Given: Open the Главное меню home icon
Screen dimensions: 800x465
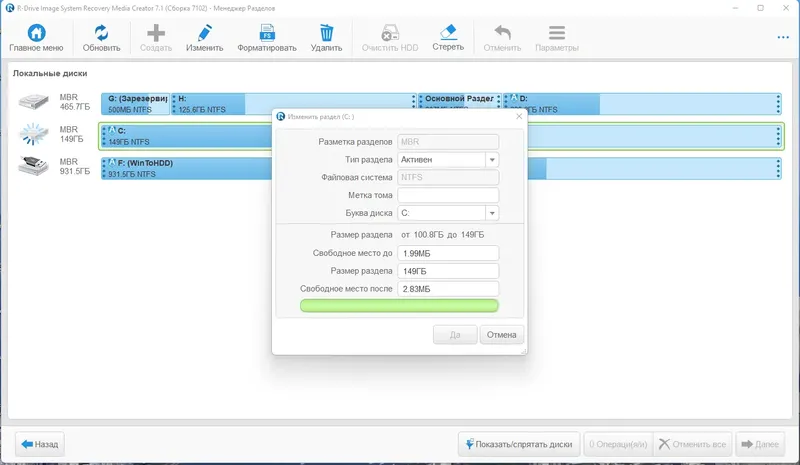Looking at the screenshot, I should click(x=36, y=33).
